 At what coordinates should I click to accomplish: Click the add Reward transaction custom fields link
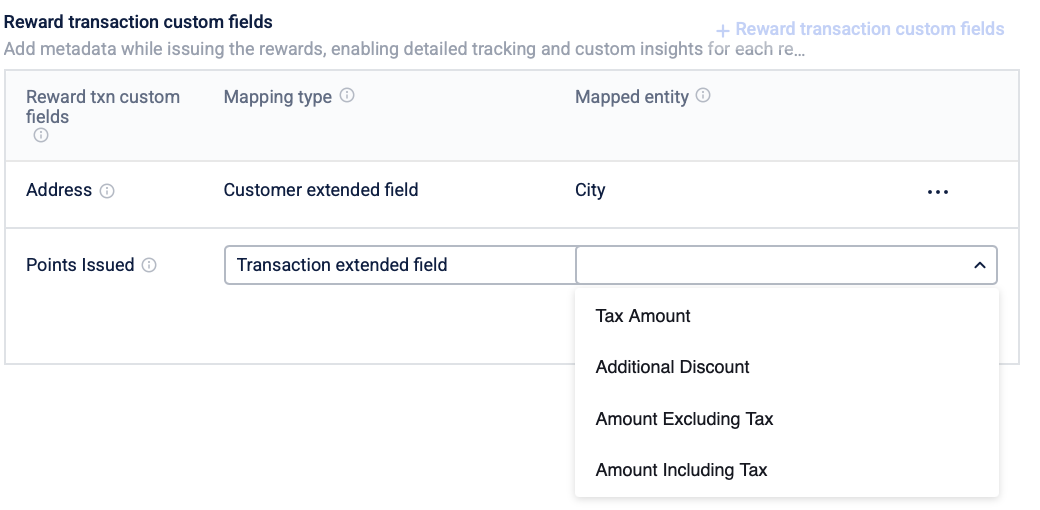click(x=860, y=30)
